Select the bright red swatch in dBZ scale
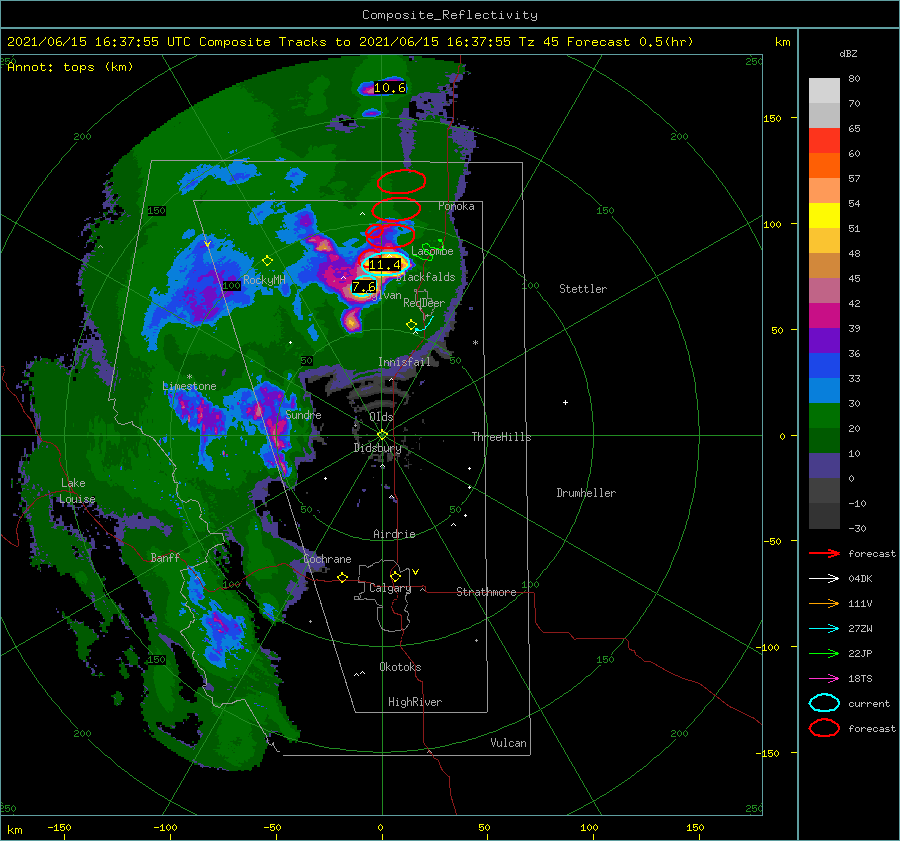 (824, 141)
